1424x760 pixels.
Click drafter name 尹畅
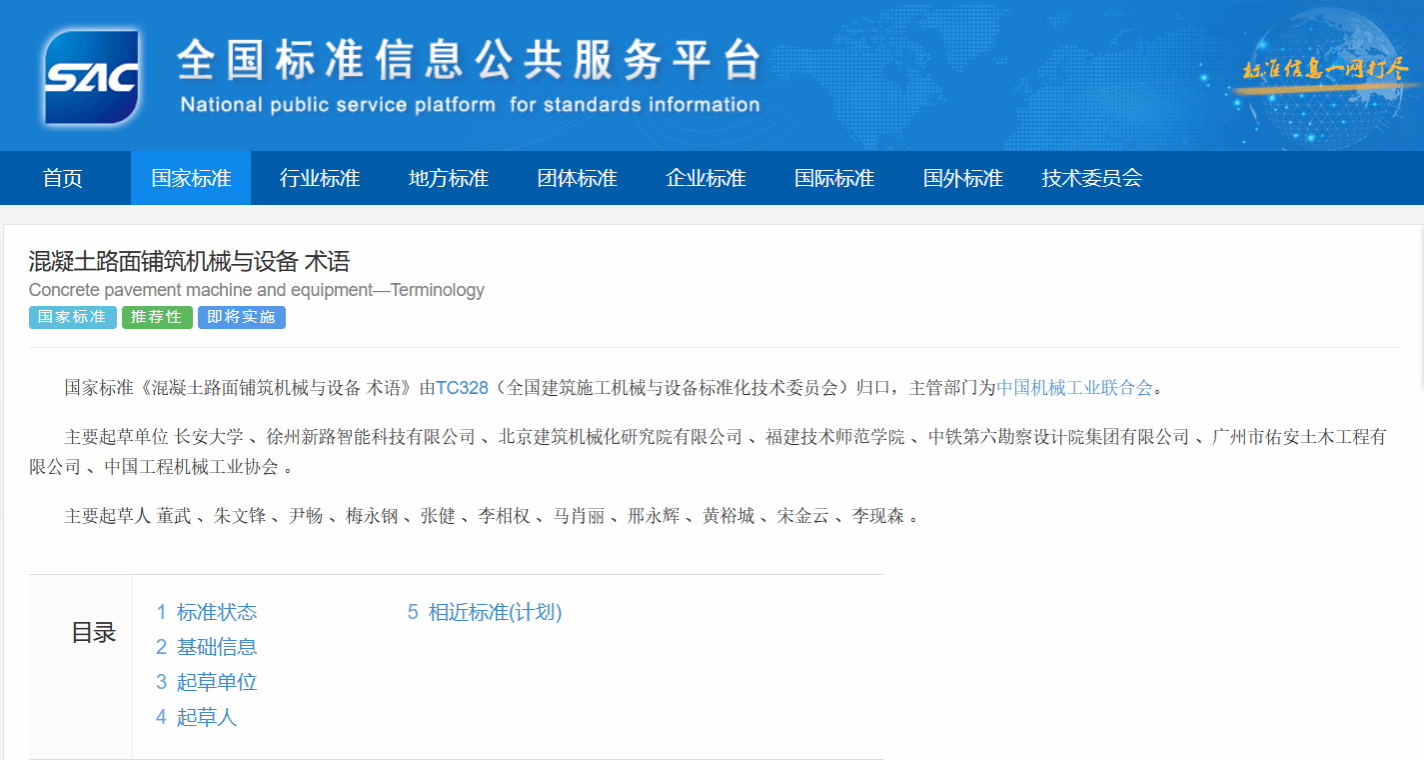click(x=306, y=516)
